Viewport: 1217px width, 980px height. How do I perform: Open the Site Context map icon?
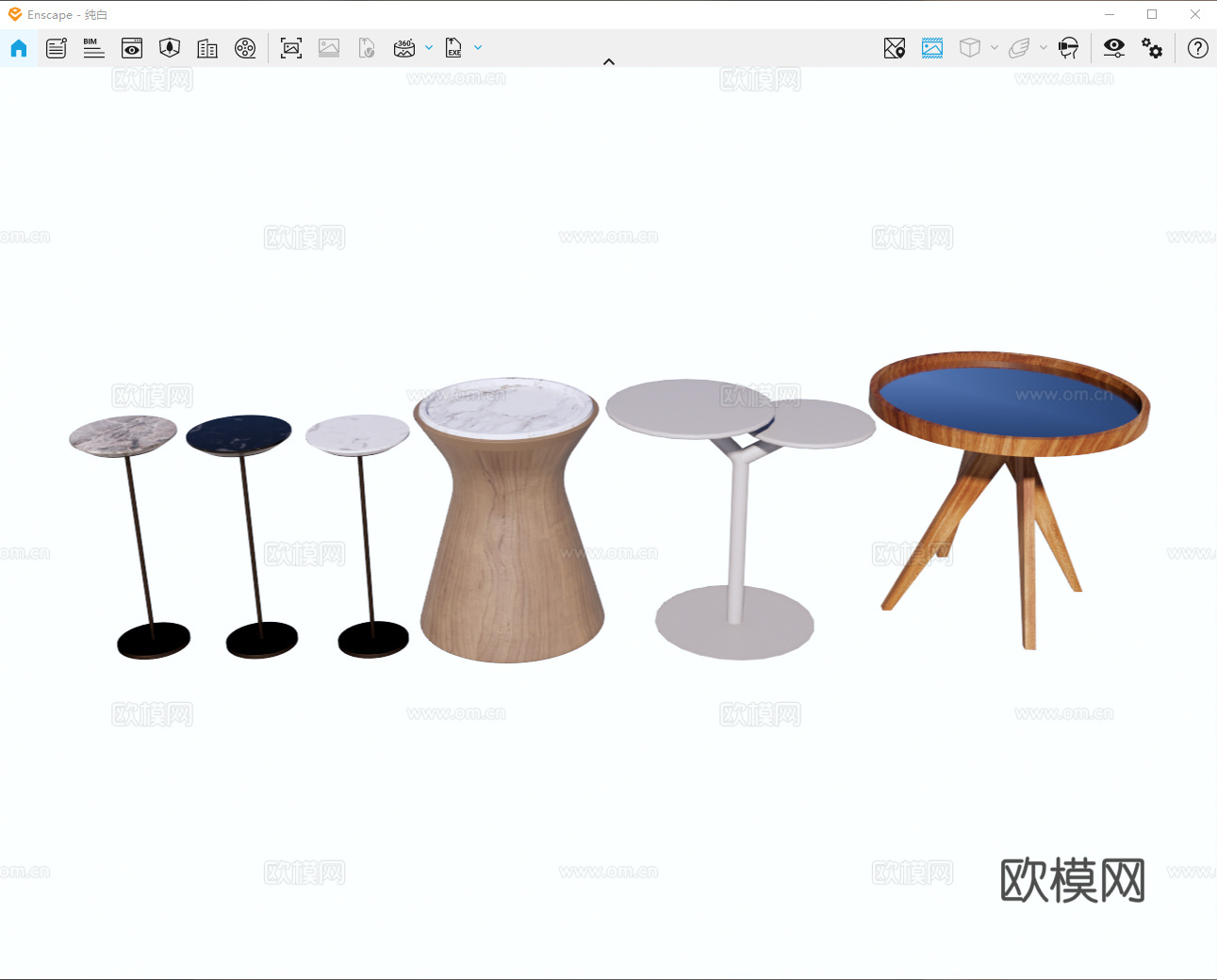pyautogui.click(x=170, y=48)
